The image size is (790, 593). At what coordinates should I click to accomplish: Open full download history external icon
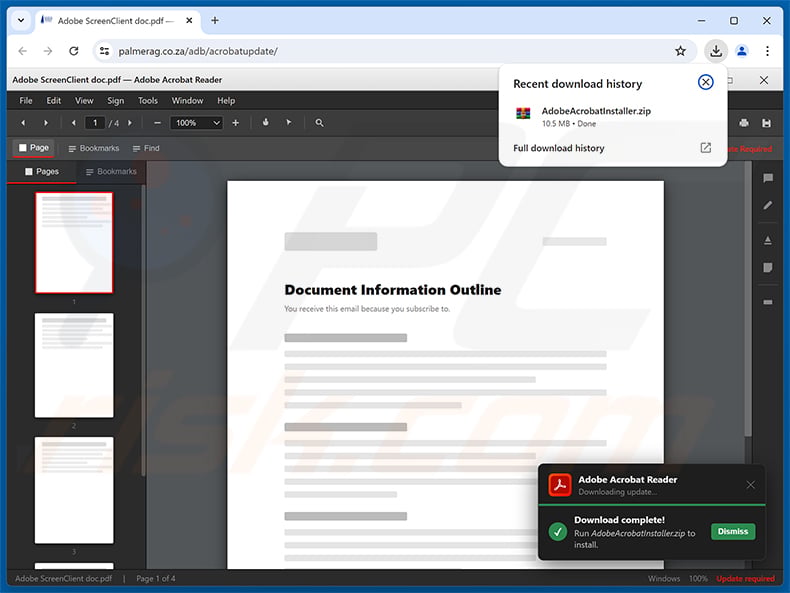click(705, 148)
